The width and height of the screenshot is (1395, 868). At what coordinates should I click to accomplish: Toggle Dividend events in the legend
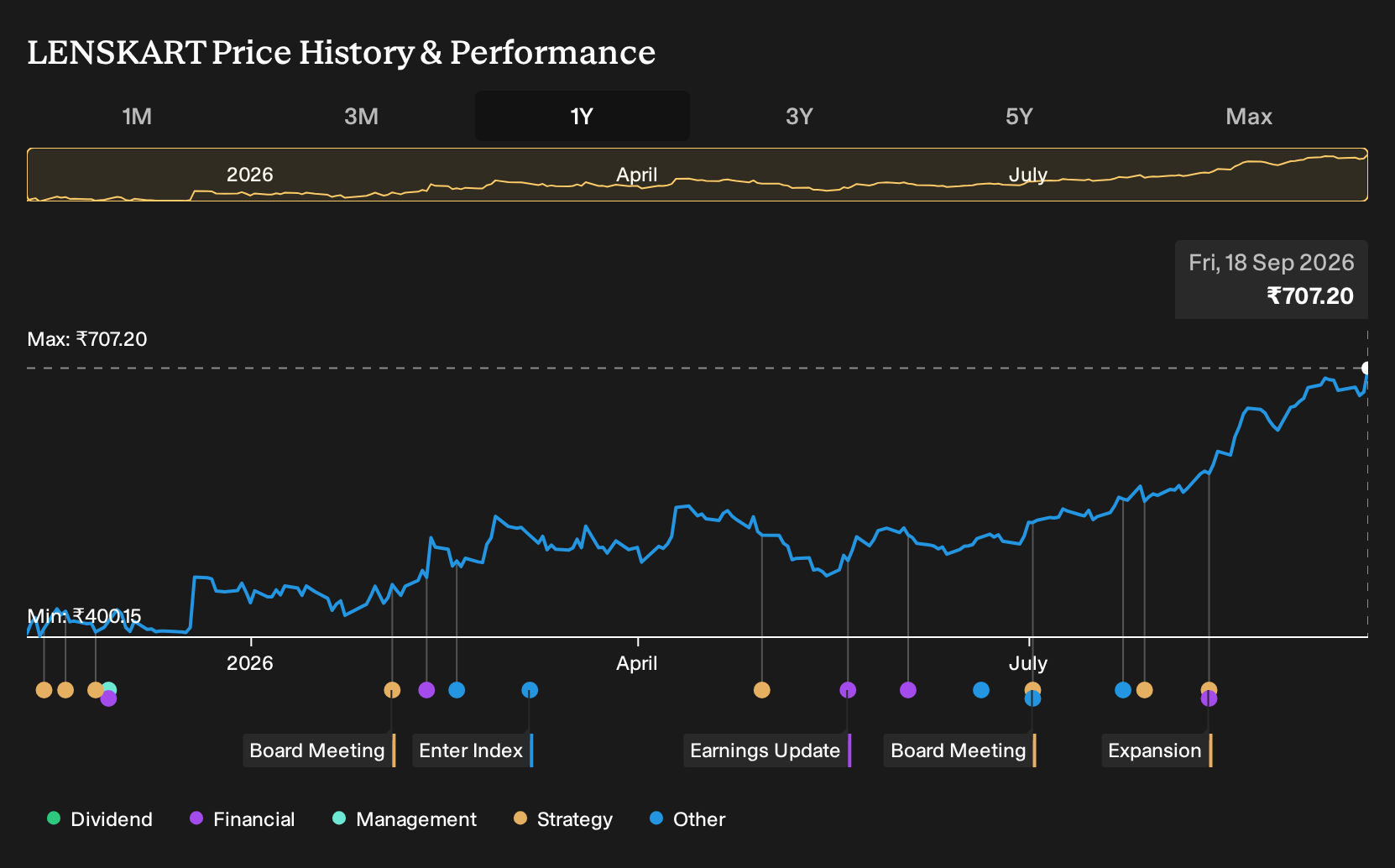(x=100, y=818)
